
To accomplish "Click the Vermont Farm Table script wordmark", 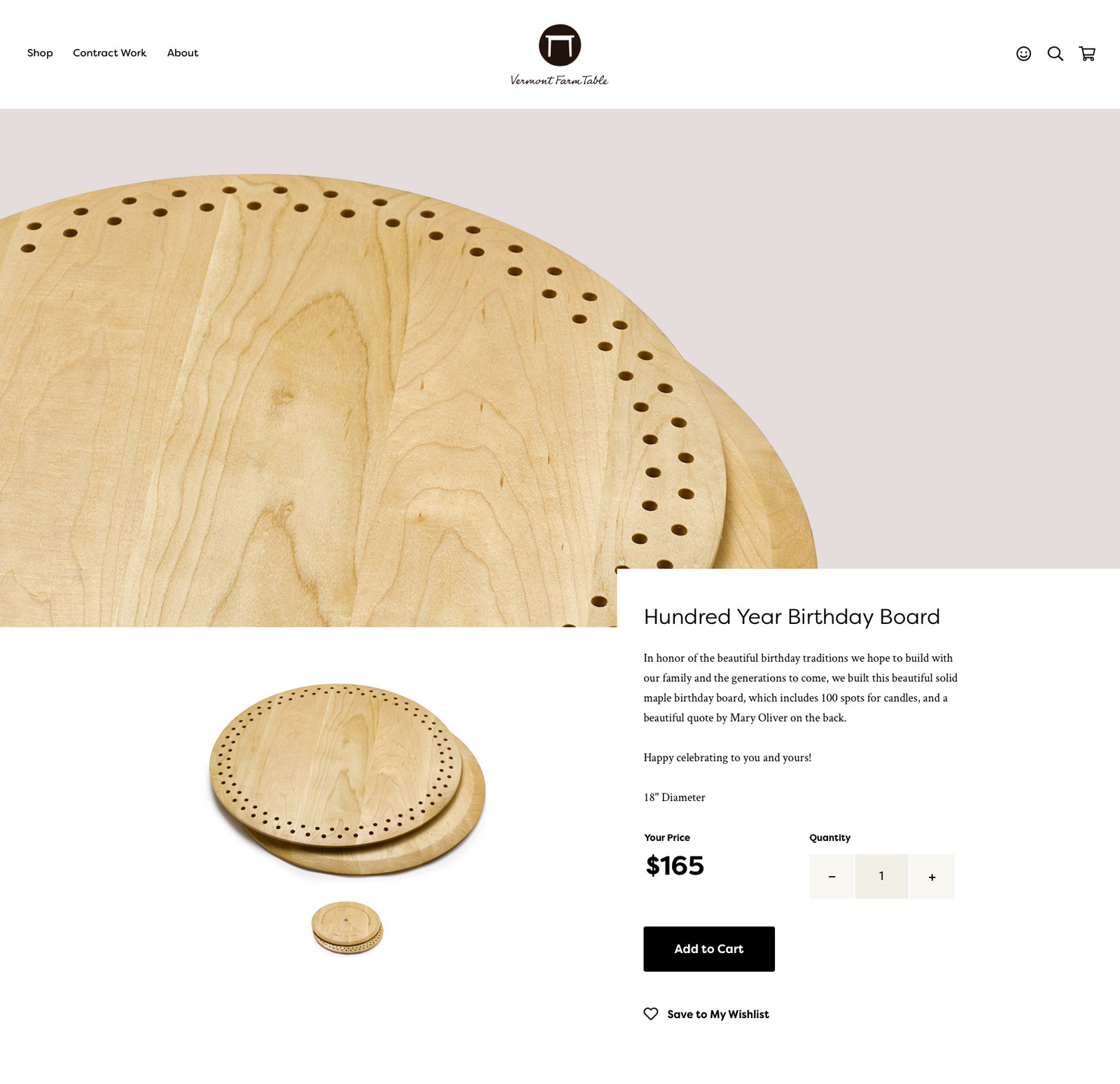I will 559,80.
